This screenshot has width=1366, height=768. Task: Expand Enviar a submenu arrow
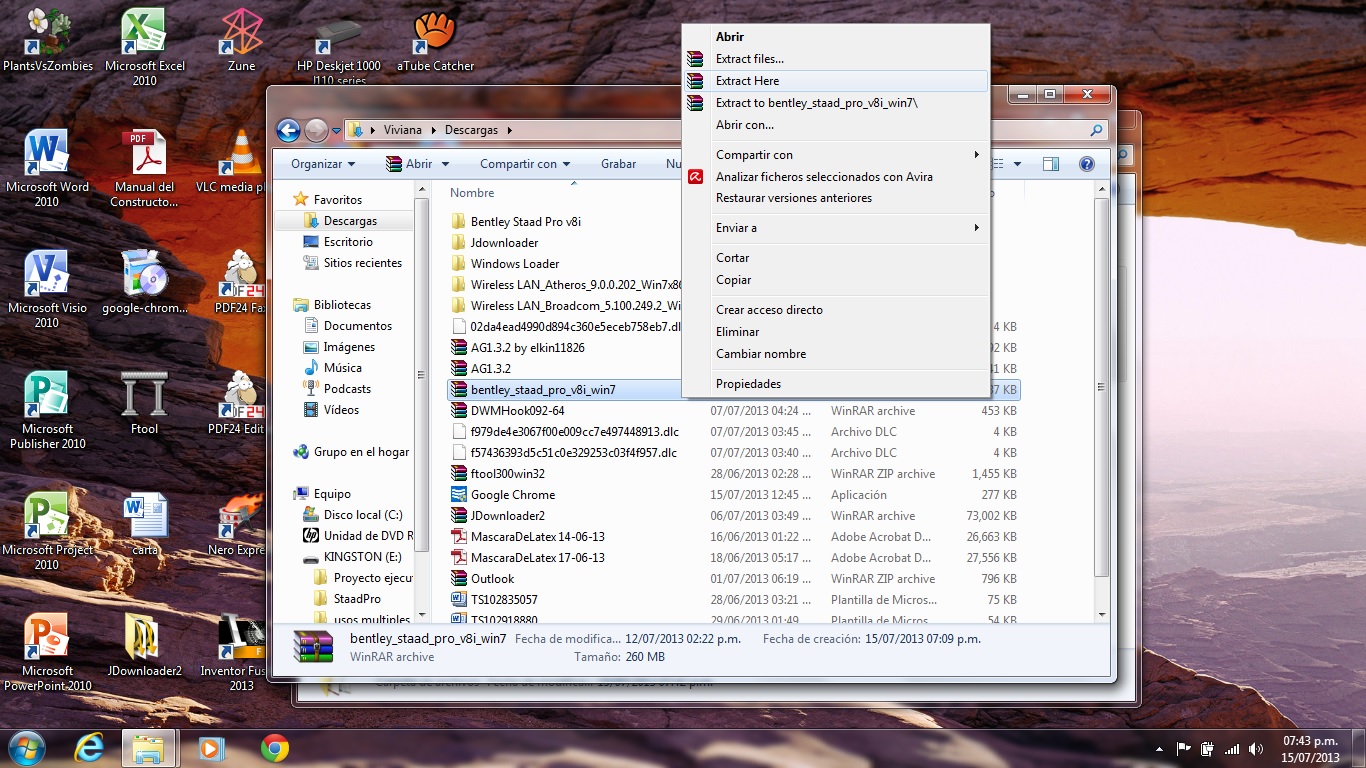click(976, 228)
